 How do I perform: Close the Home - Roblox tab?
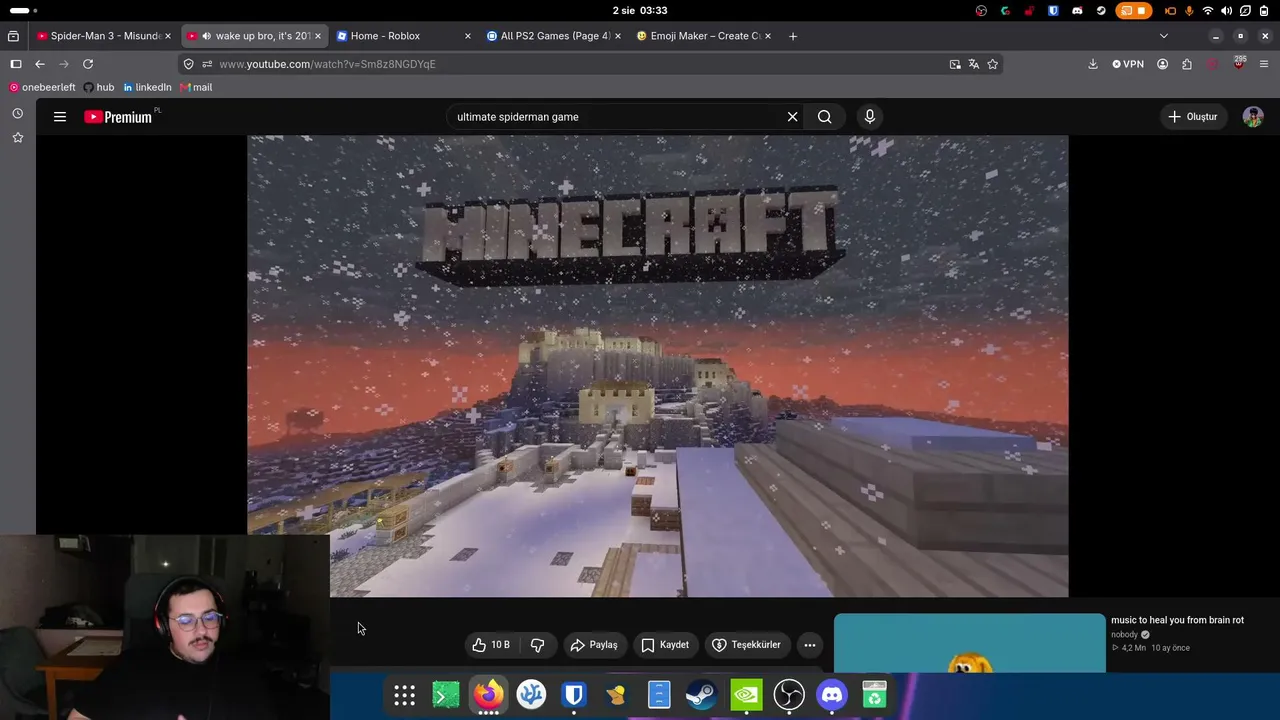tap(467, 36)
